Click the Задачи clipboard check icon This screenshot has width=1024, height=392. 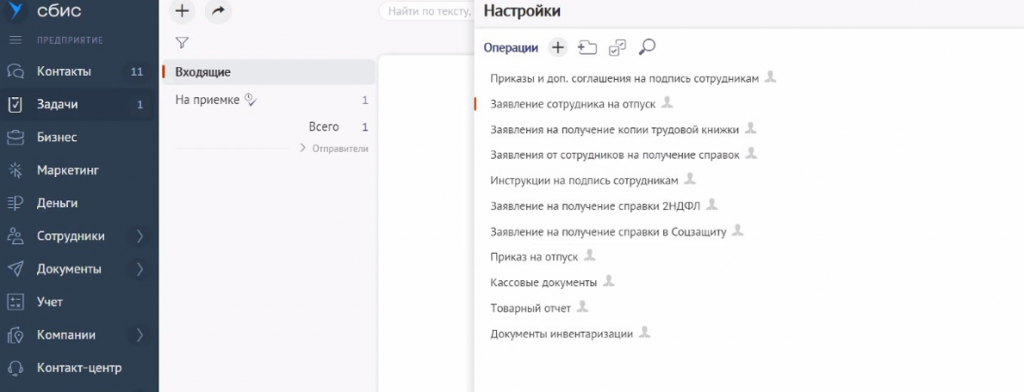coord(16,105)
